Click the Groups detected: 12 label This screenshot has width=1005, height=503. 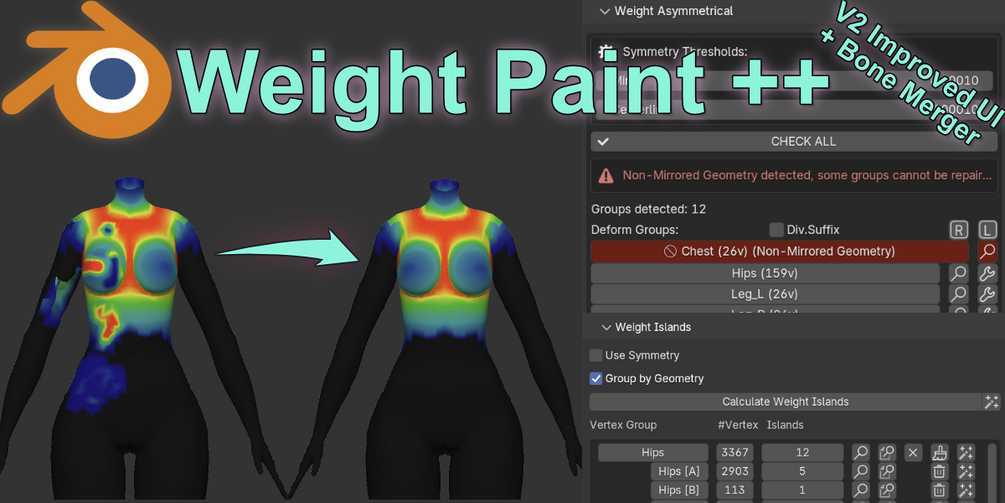pos(648,209)
